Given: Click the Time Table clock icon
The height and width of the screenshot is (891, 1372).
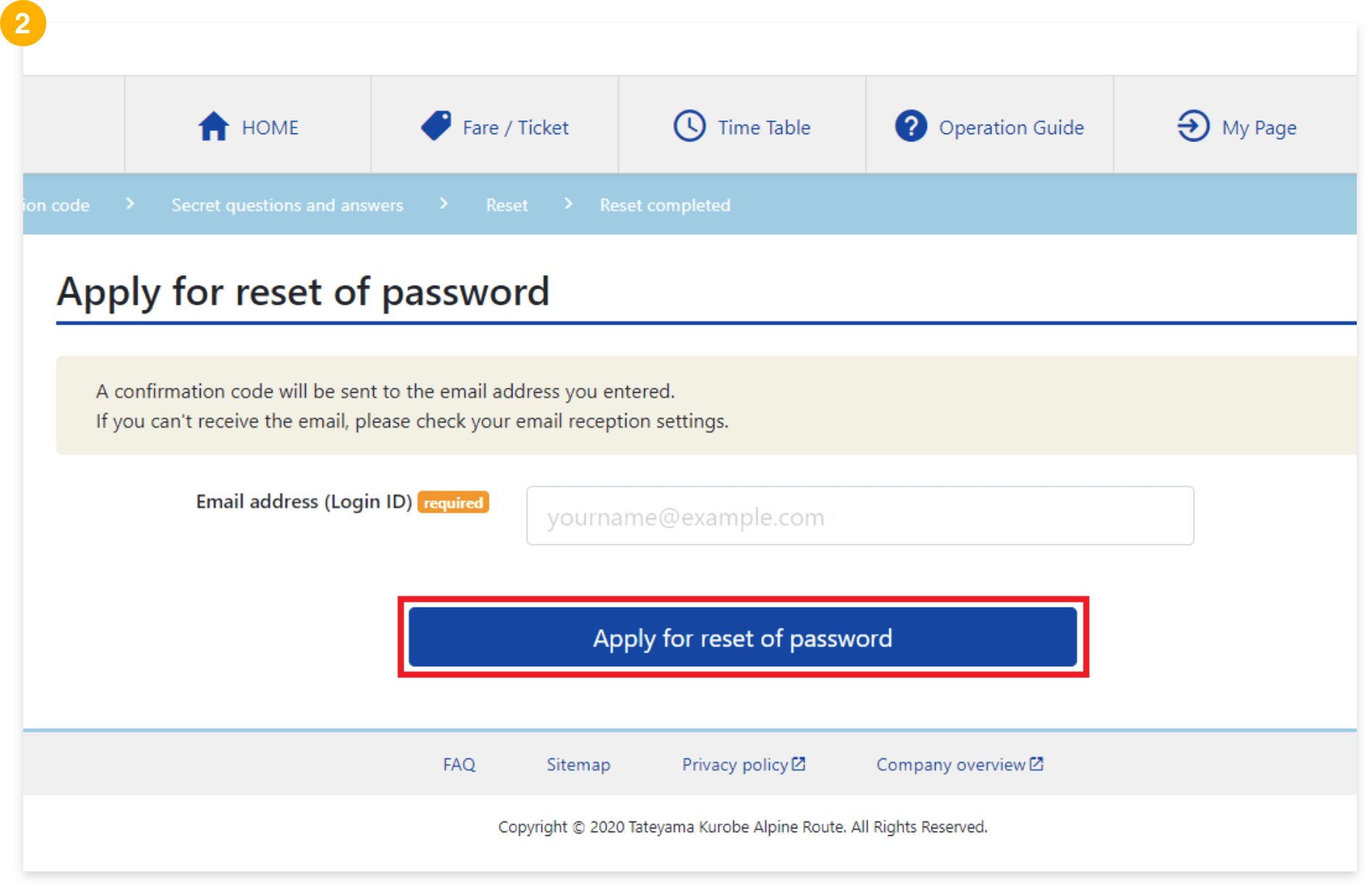Looking at the screenshot, I should tap(689, 126).
